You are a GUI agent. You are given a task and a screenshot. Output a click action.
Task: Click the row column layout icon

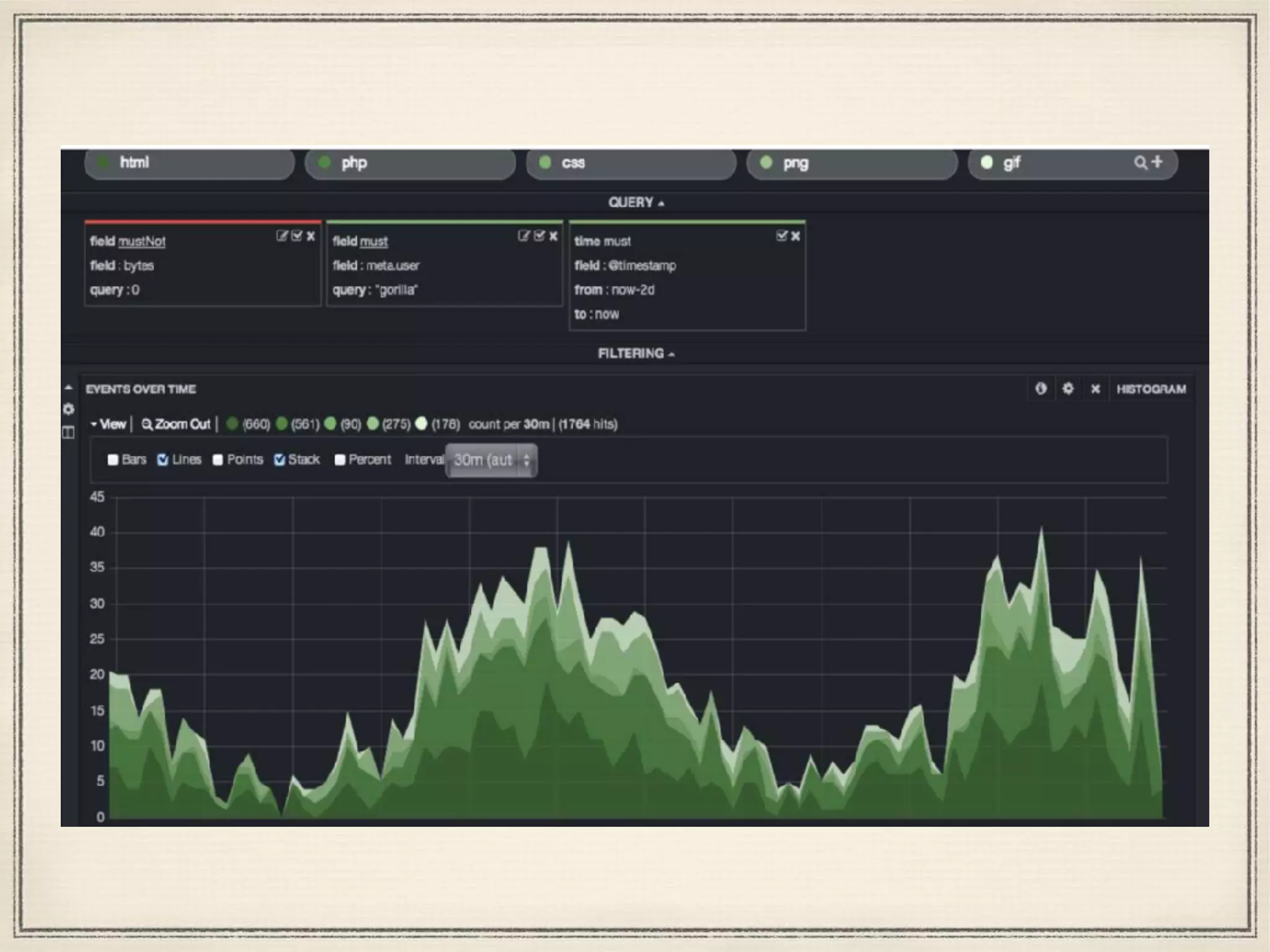coord(69,432)
